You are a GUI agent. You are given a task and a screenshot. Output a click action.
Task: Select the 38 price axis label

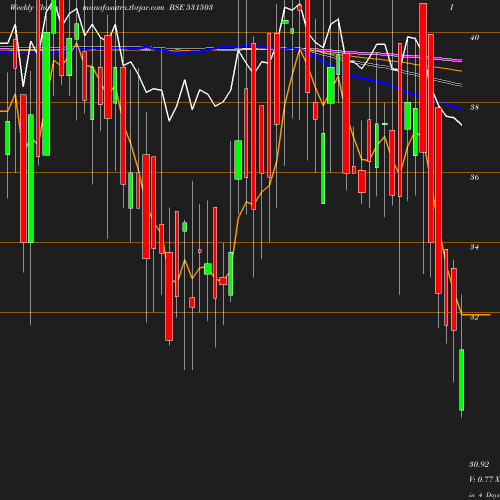coord(474,107)
